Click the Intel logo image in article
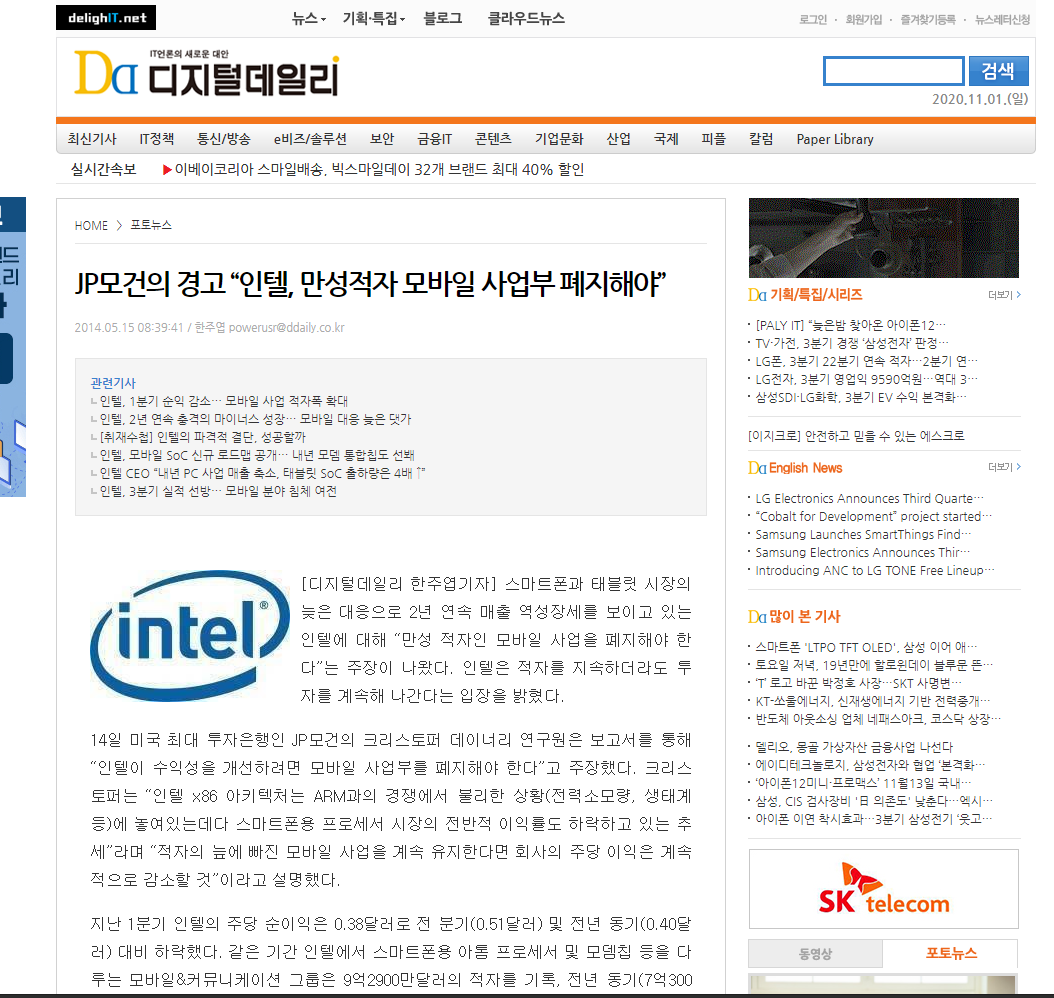The width and height of the screenshot is (1054, 998). (190, 636)
